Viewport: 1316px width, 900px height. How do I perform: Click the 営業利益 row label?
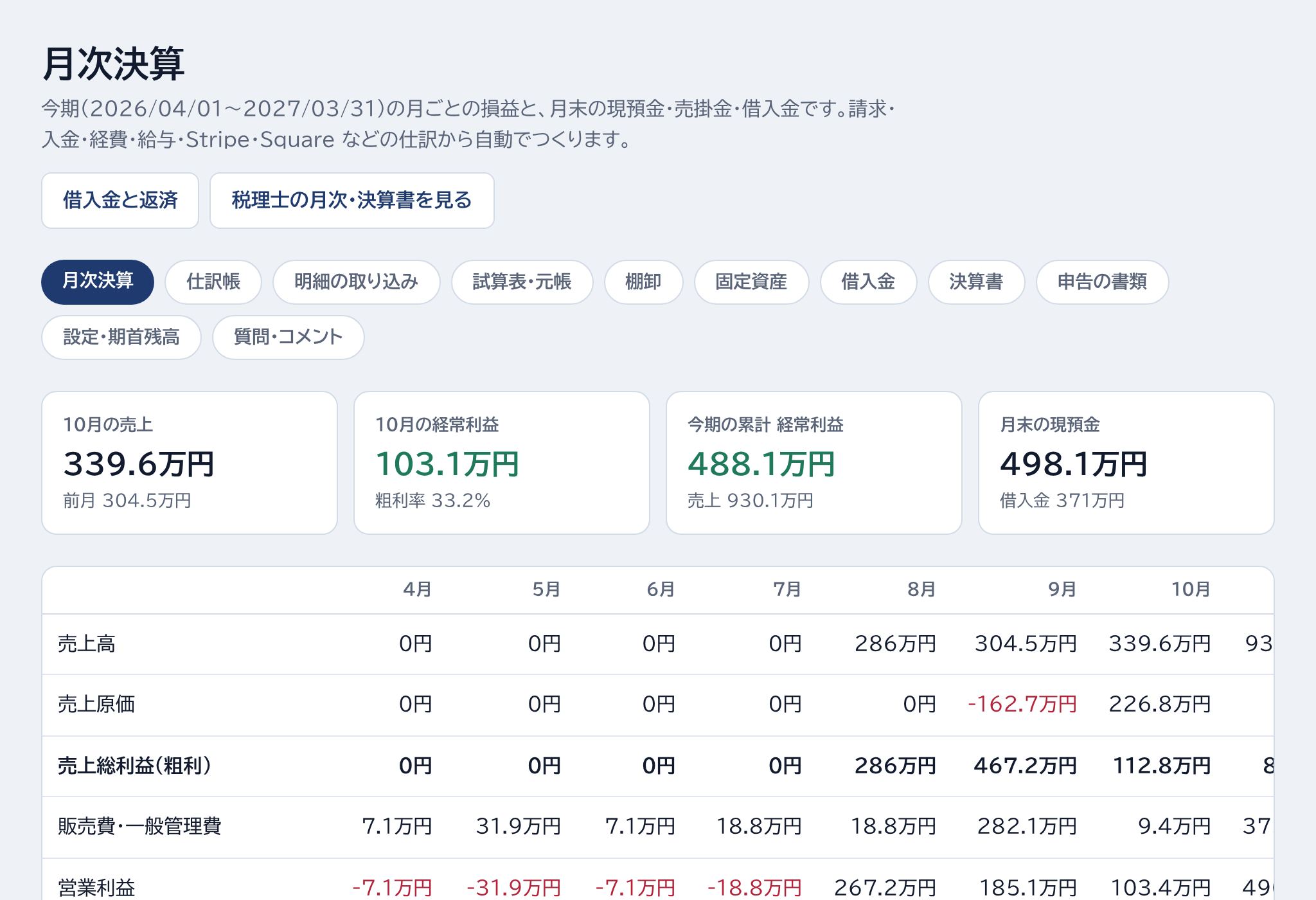point(96,888)
